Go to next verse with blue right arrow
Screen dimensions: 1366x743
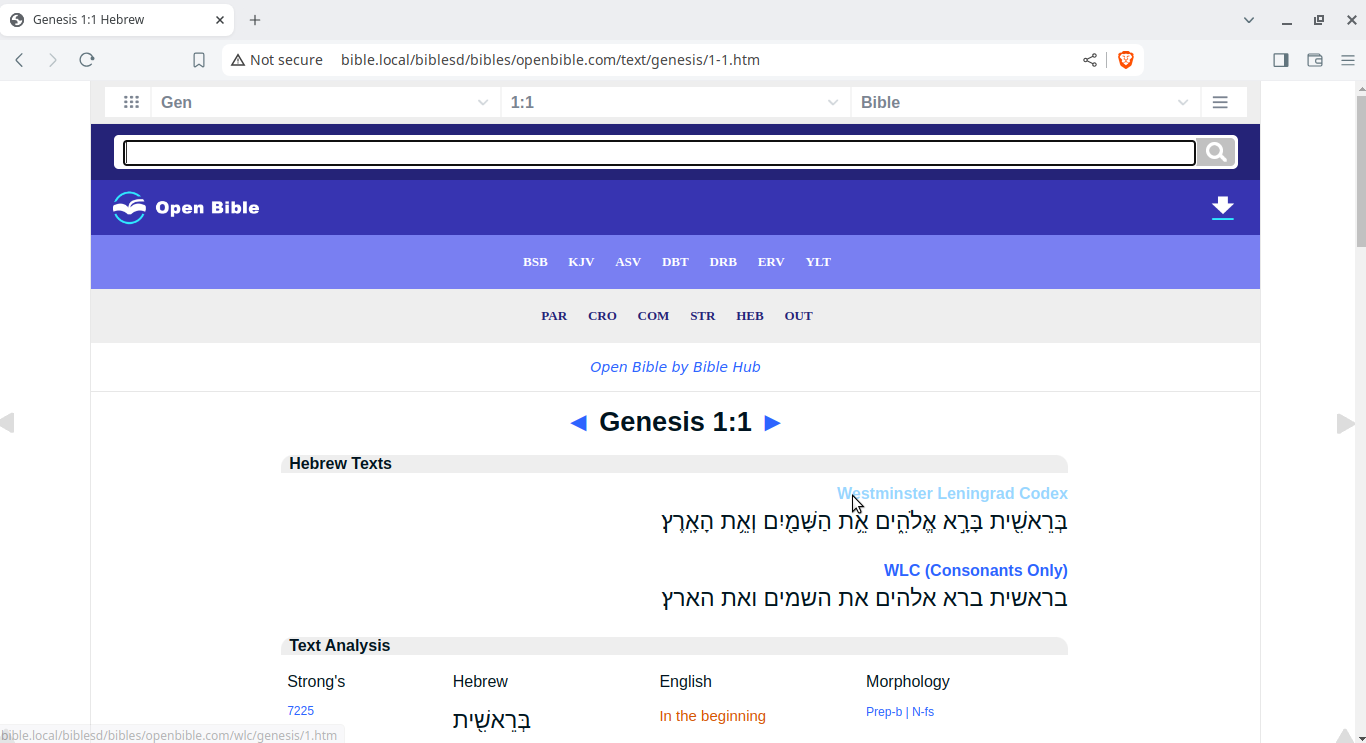click(772, 423)
